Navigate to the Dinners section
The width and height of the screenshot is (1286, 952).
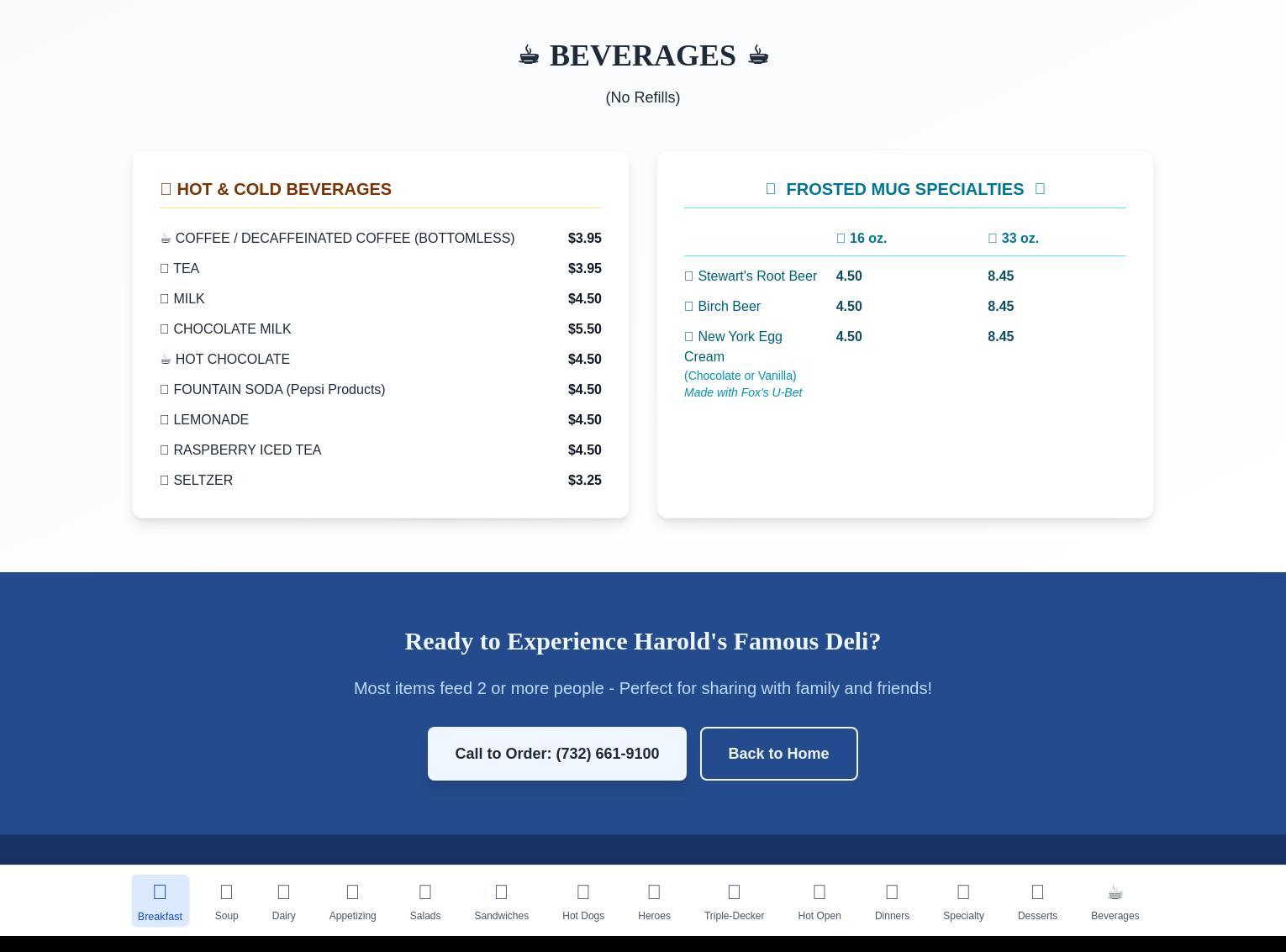(892, 901)
